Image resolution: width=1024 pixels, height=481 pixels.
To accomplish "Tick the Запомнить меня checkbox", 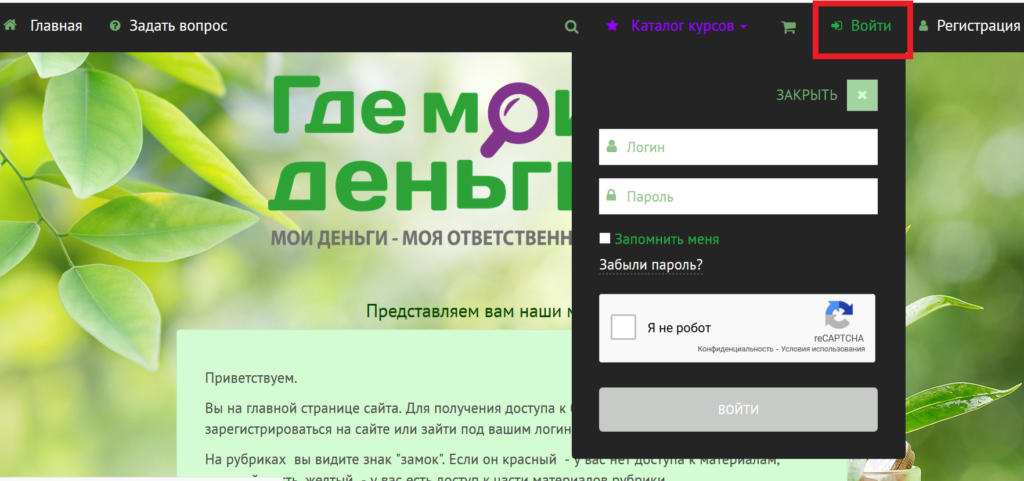I will [x=605, y=238].
